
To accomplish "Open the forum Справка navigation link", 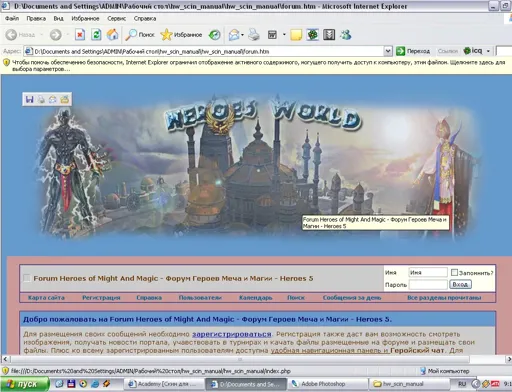I will 149,297.
